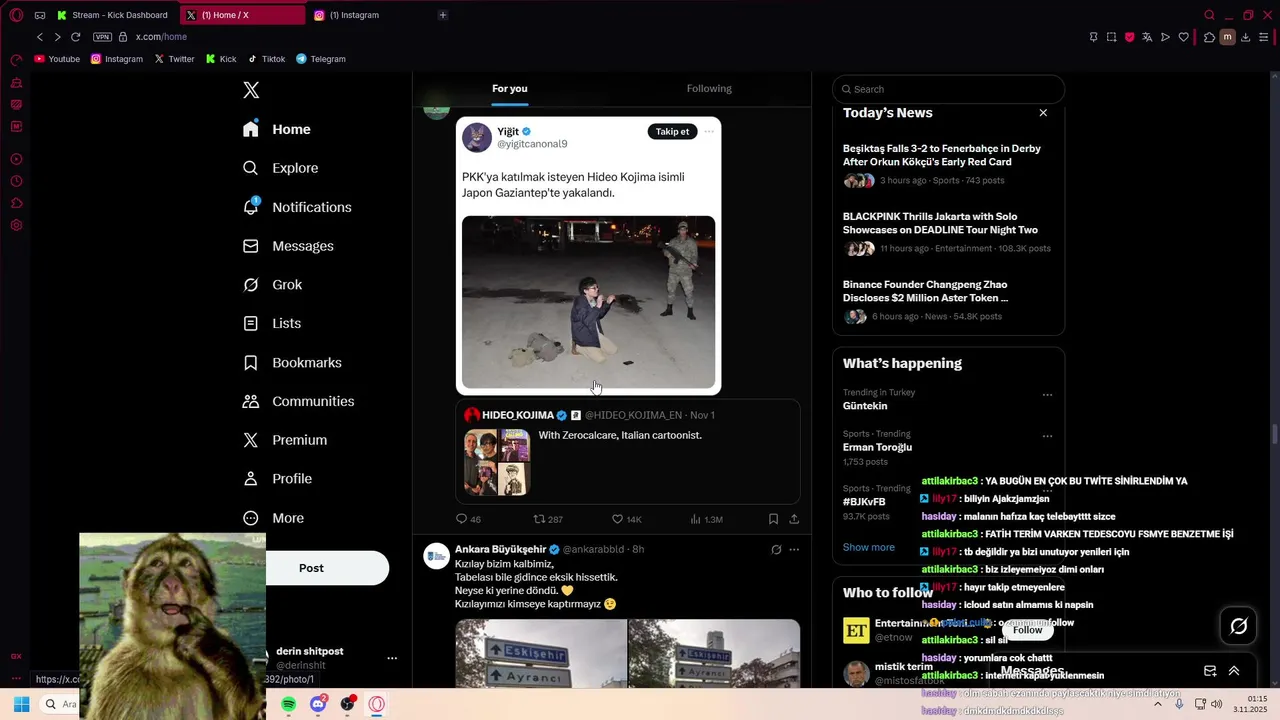The width and height of the screenshot is (1280, 720).
Task: Click the Grok icon on Ankara Büyükşehir's tweet
Action: tap(776, 549)
